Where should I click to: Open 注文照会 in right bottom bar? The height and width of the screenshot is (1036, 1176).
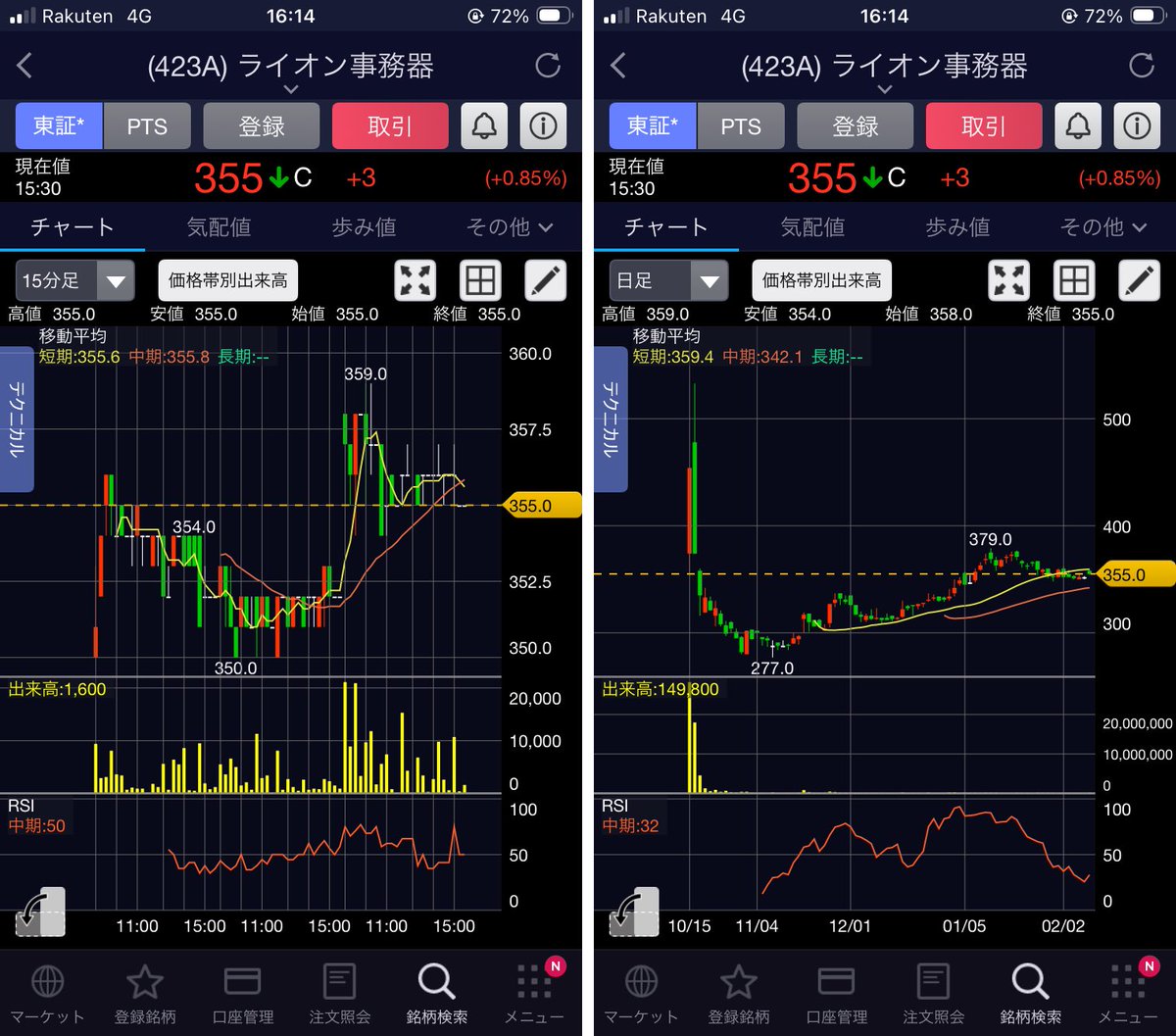934,994
